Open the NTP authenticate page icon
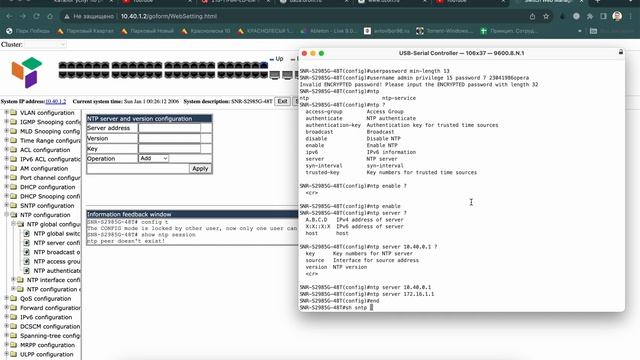Image resolution: width=640 pixels, height=360 pixels. click(27, 271)
